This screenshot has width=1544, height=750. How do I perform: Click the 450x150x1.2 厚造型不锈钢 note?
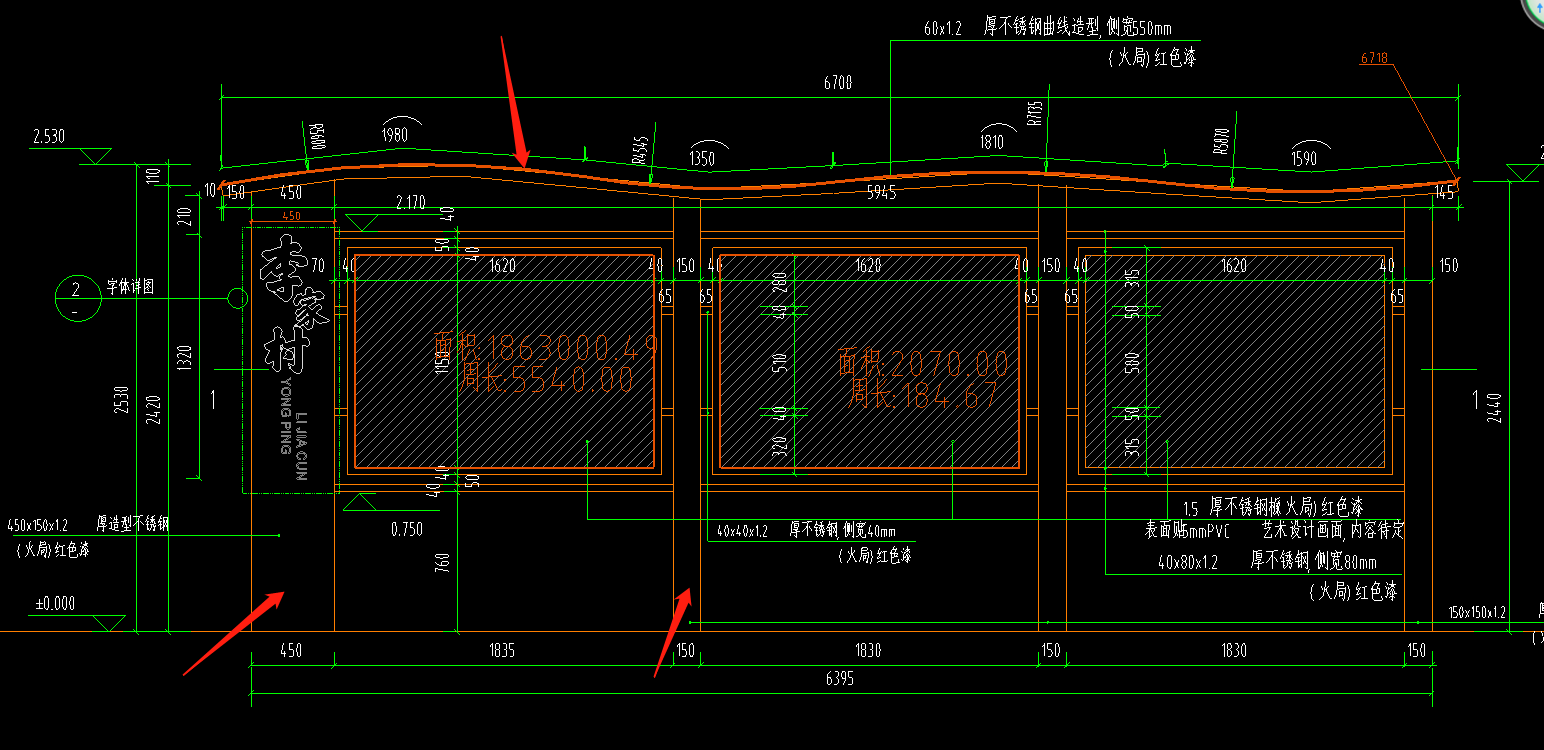click(x=88, y=524)
